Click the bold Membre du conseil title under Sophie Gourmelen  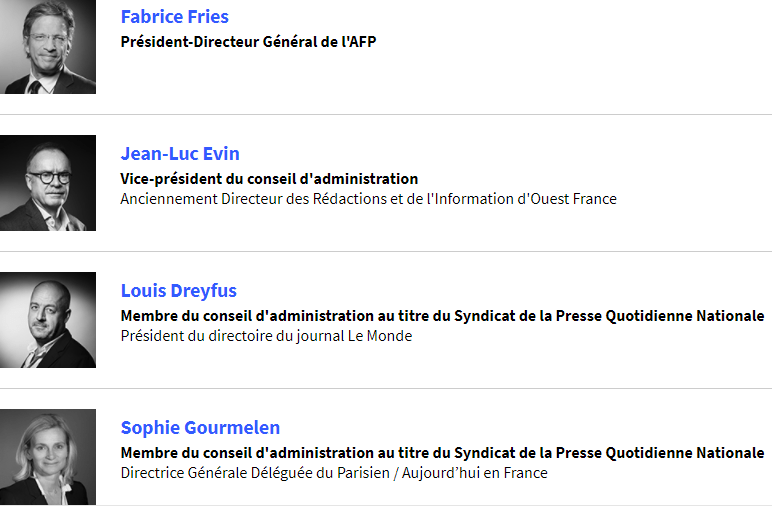coord(442,453)
